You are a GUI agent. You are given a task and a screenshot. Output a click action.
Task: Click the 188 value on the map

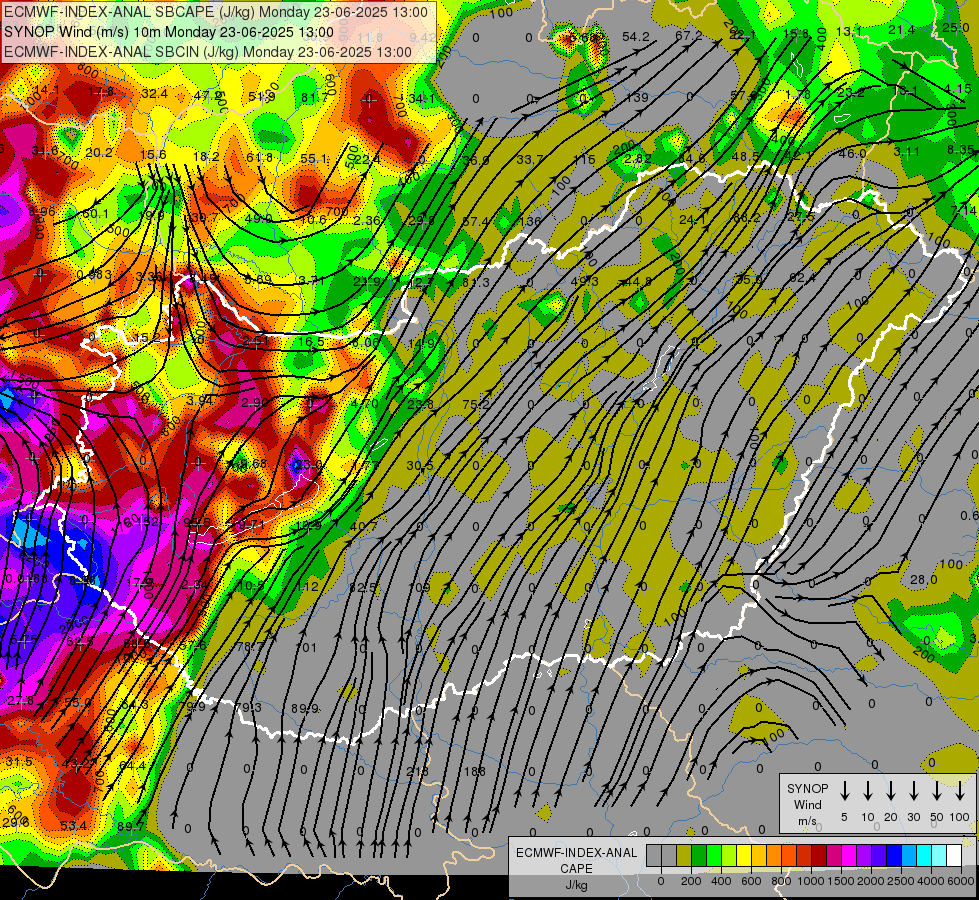pyautogui.click(x=475, y=771)
